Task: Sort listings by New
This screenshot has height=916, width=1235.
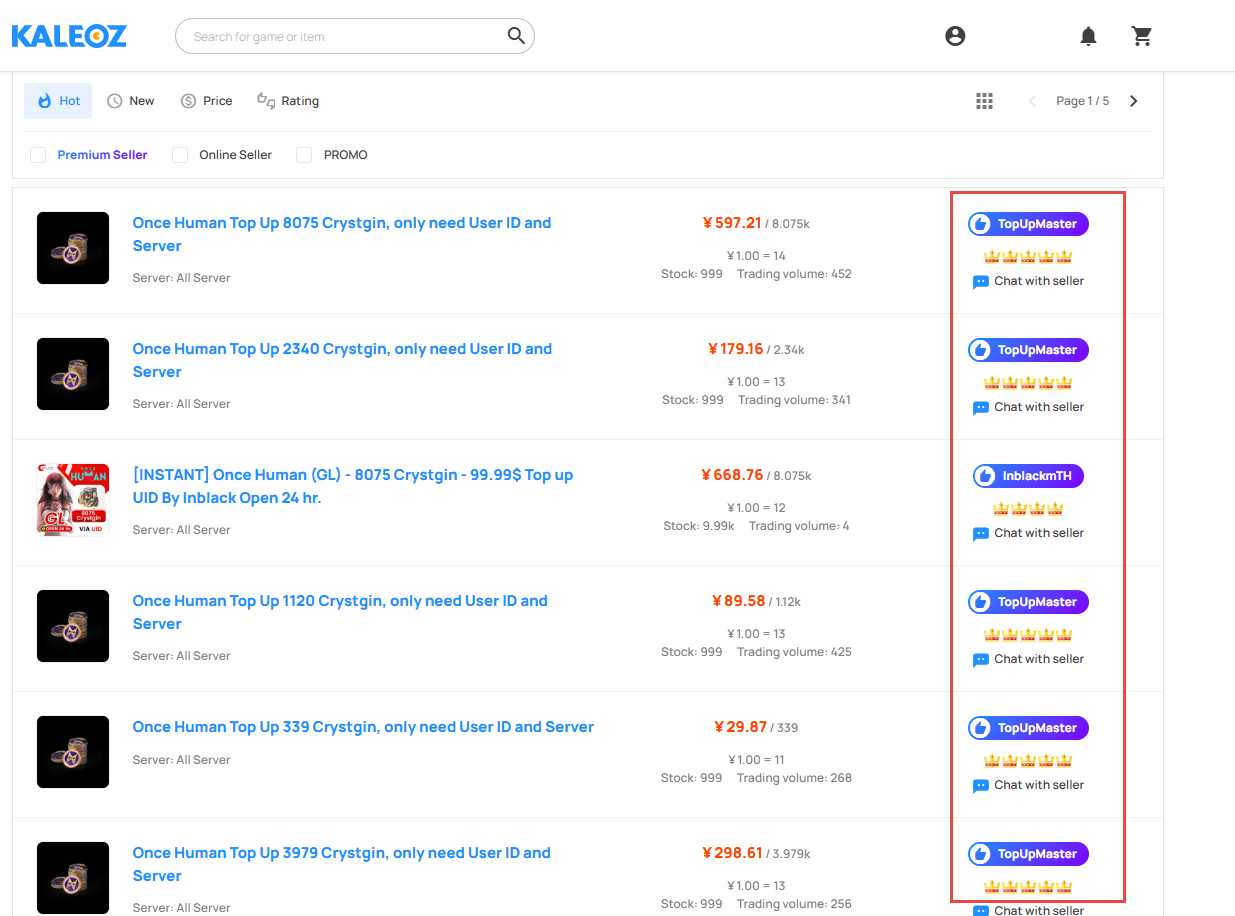Action: pos(131,101)
